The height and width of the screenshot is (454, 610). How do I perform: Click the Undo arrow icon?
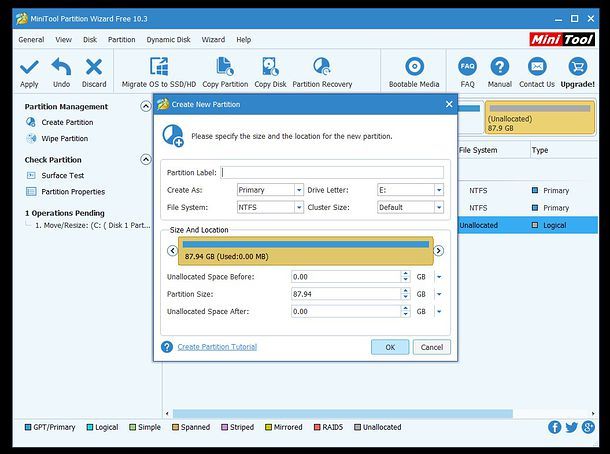click(61, 67)
